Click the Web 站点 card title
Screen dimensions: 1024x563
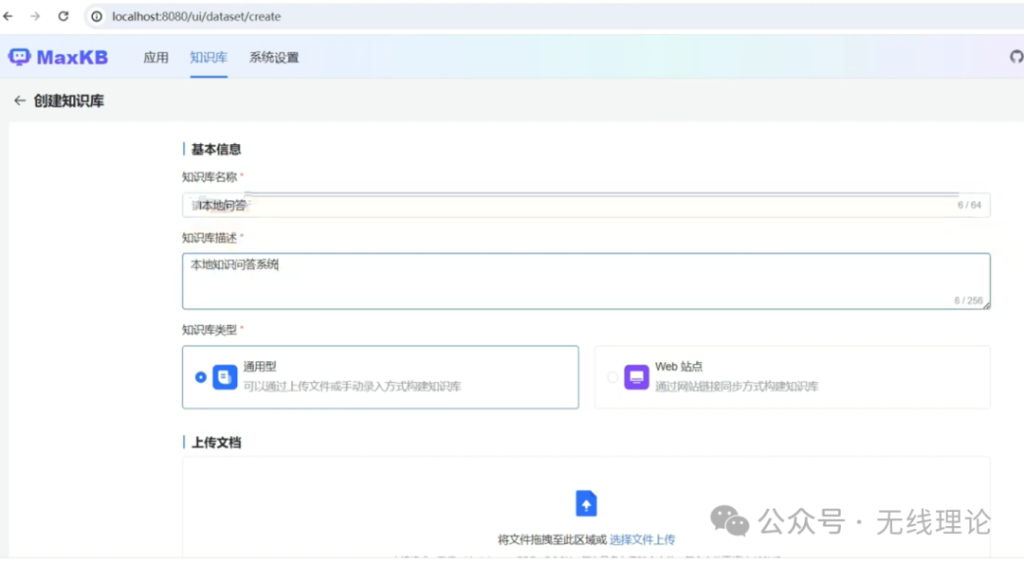point(679,366)
